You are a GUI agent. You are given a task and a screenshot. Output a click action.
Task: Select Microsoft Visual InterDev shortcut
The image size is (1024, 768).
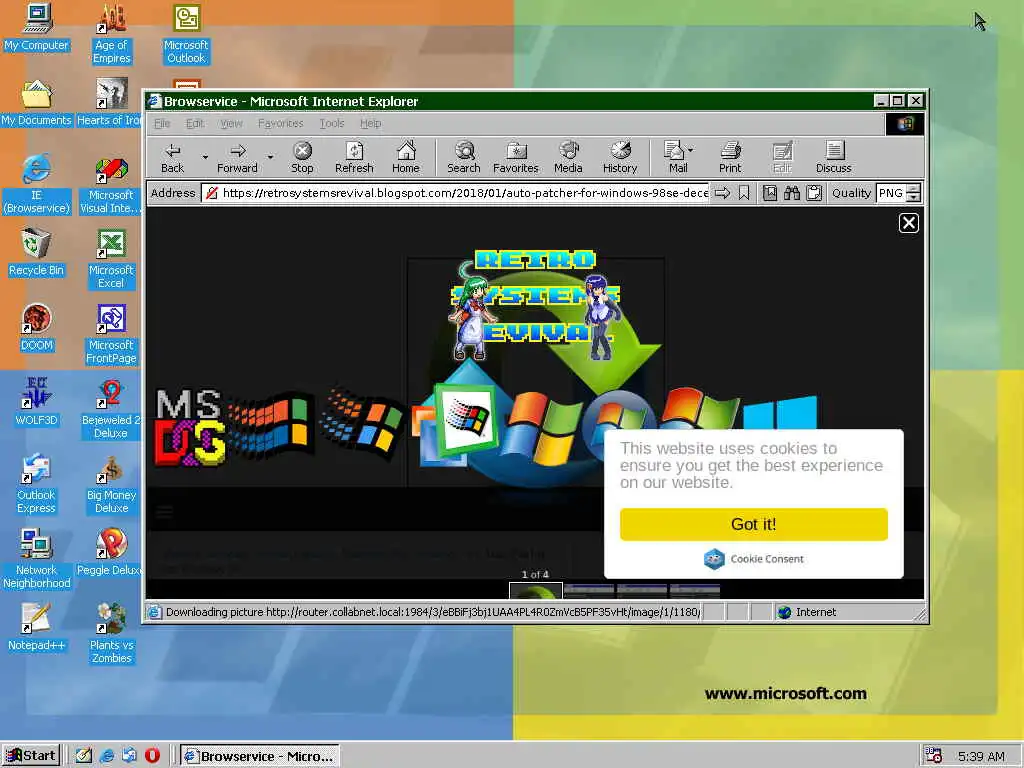(x=111, y=185)
